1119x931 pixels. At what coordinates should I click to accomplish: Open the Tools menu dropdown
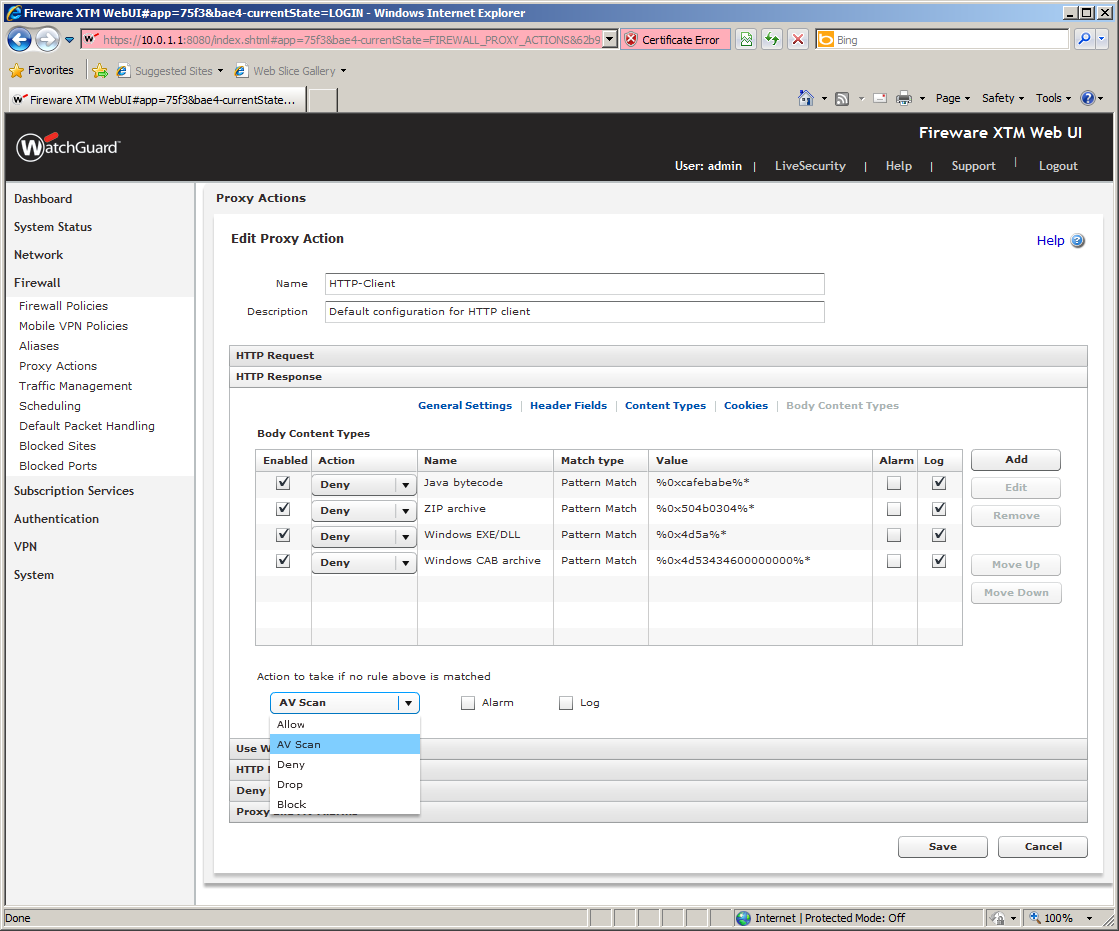click(x=1053, y=98)
